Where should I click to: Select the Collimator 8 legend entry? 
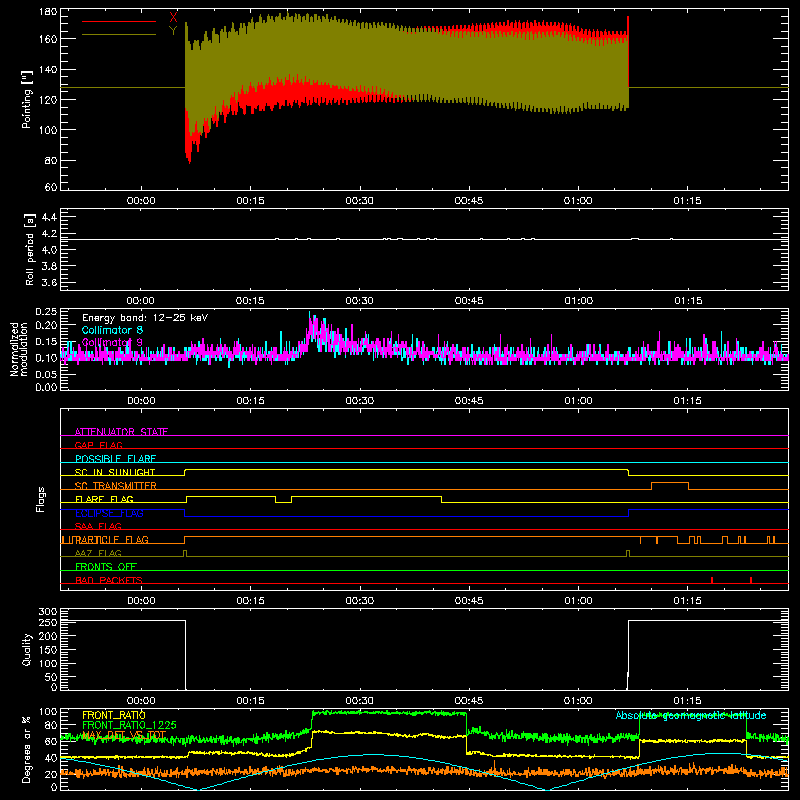112,330
